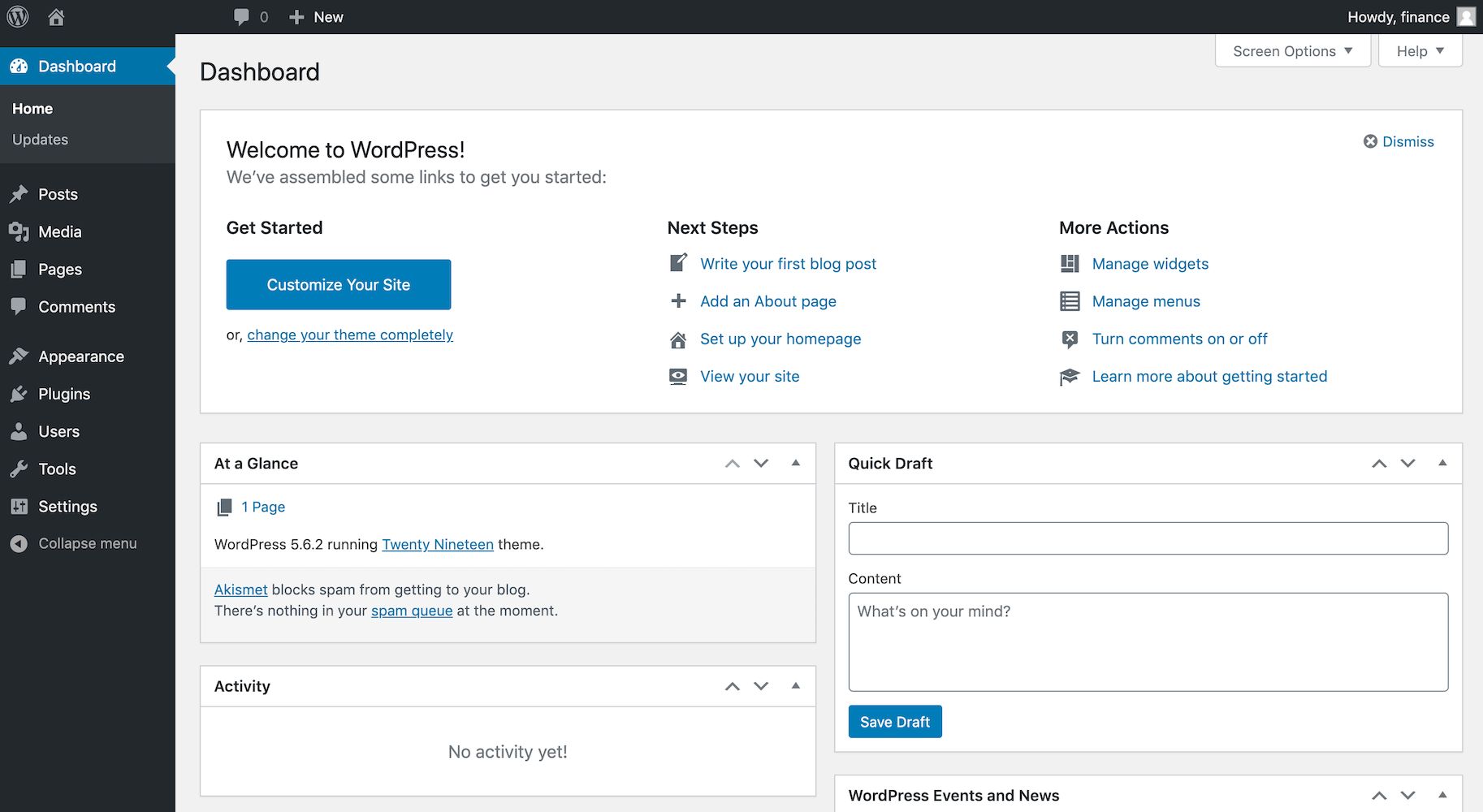Click the pages icon beside 1 Page
This screenshot has height=812, width=1483.
[224, 508]
